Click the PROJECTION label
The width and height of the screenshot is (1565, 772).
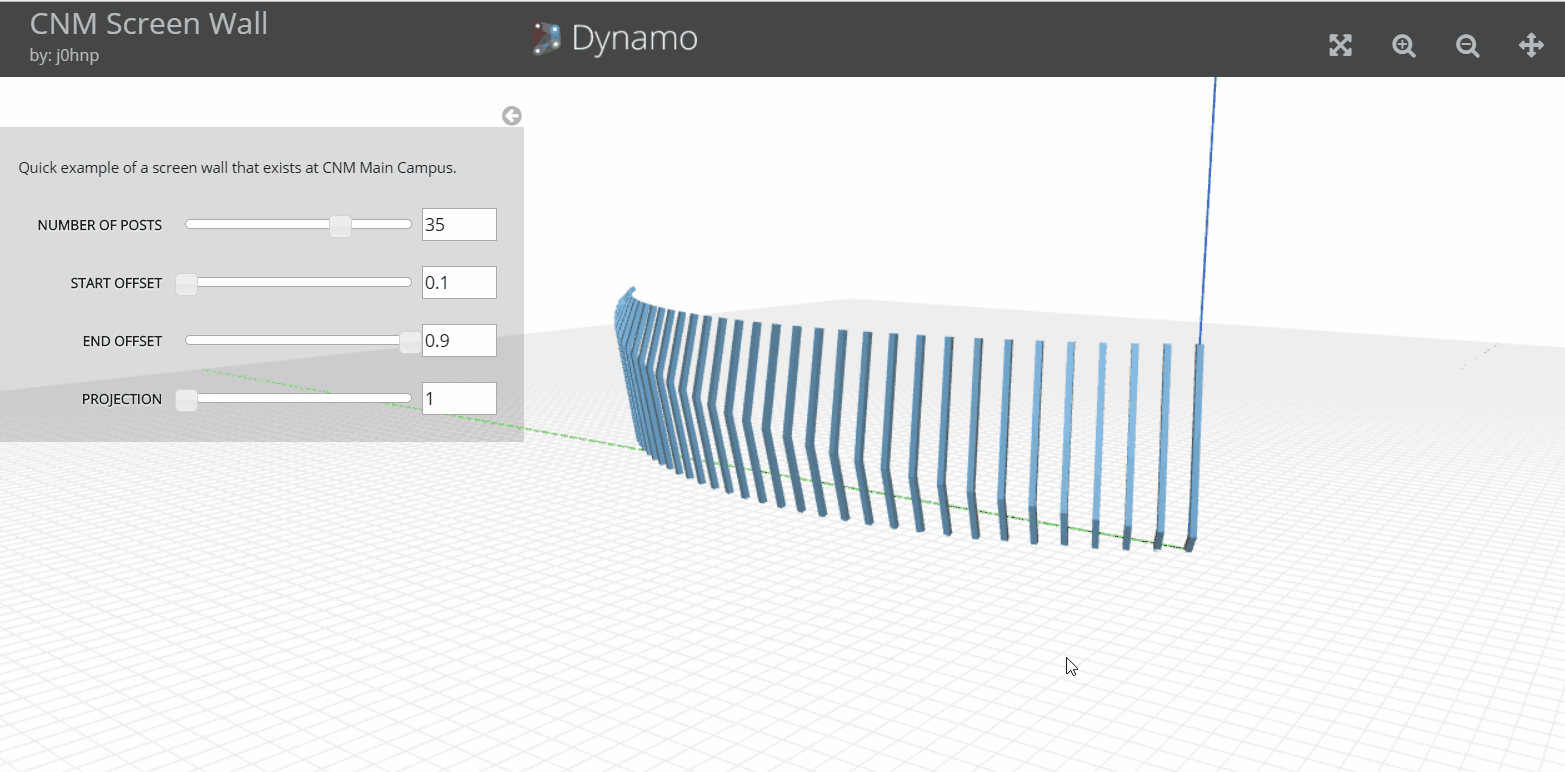tap(122, 399)
